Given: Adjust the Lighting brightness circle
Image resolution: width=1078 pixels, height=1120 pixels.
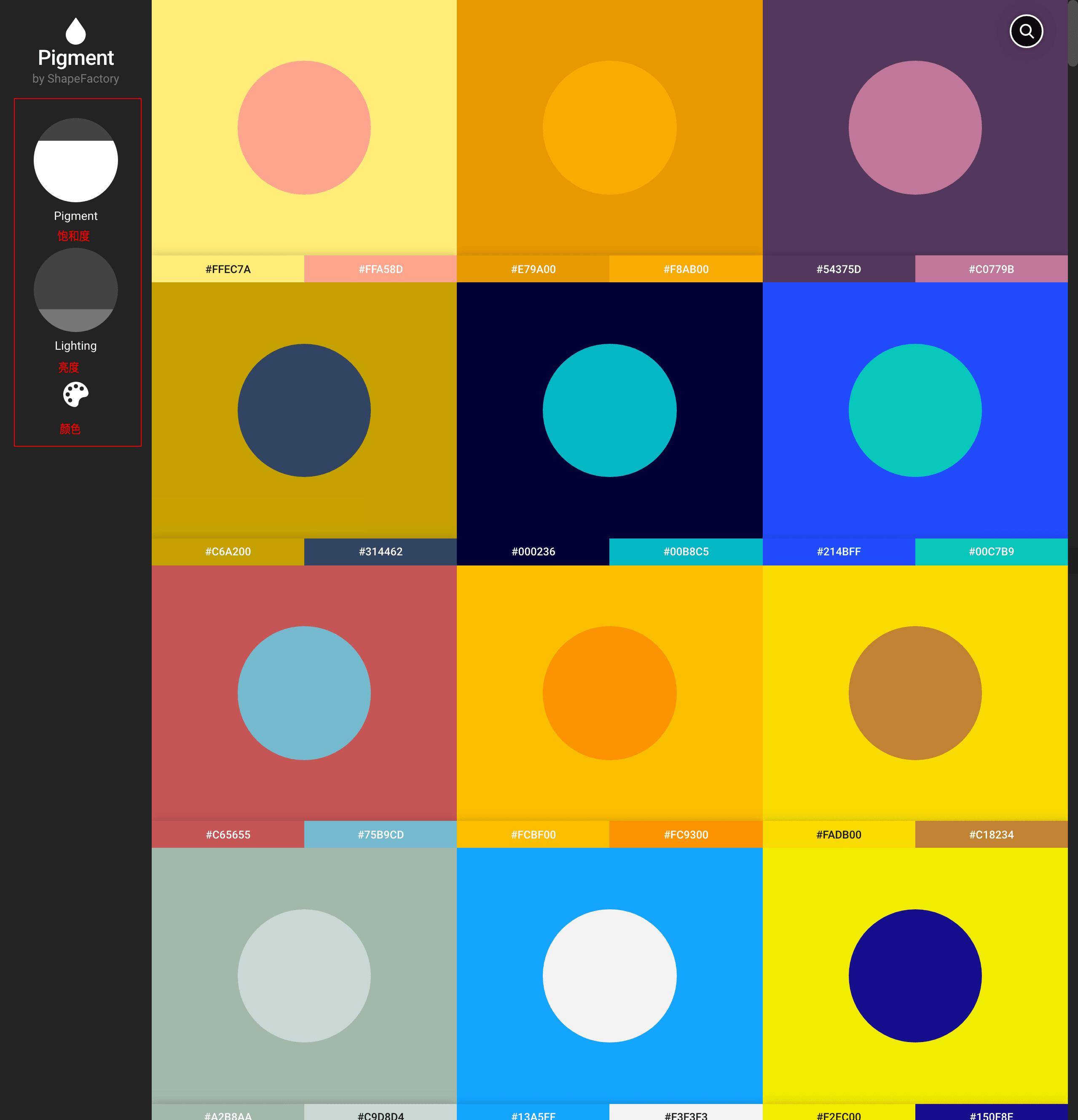Looking at the screenshot, I should click(75, 290).
